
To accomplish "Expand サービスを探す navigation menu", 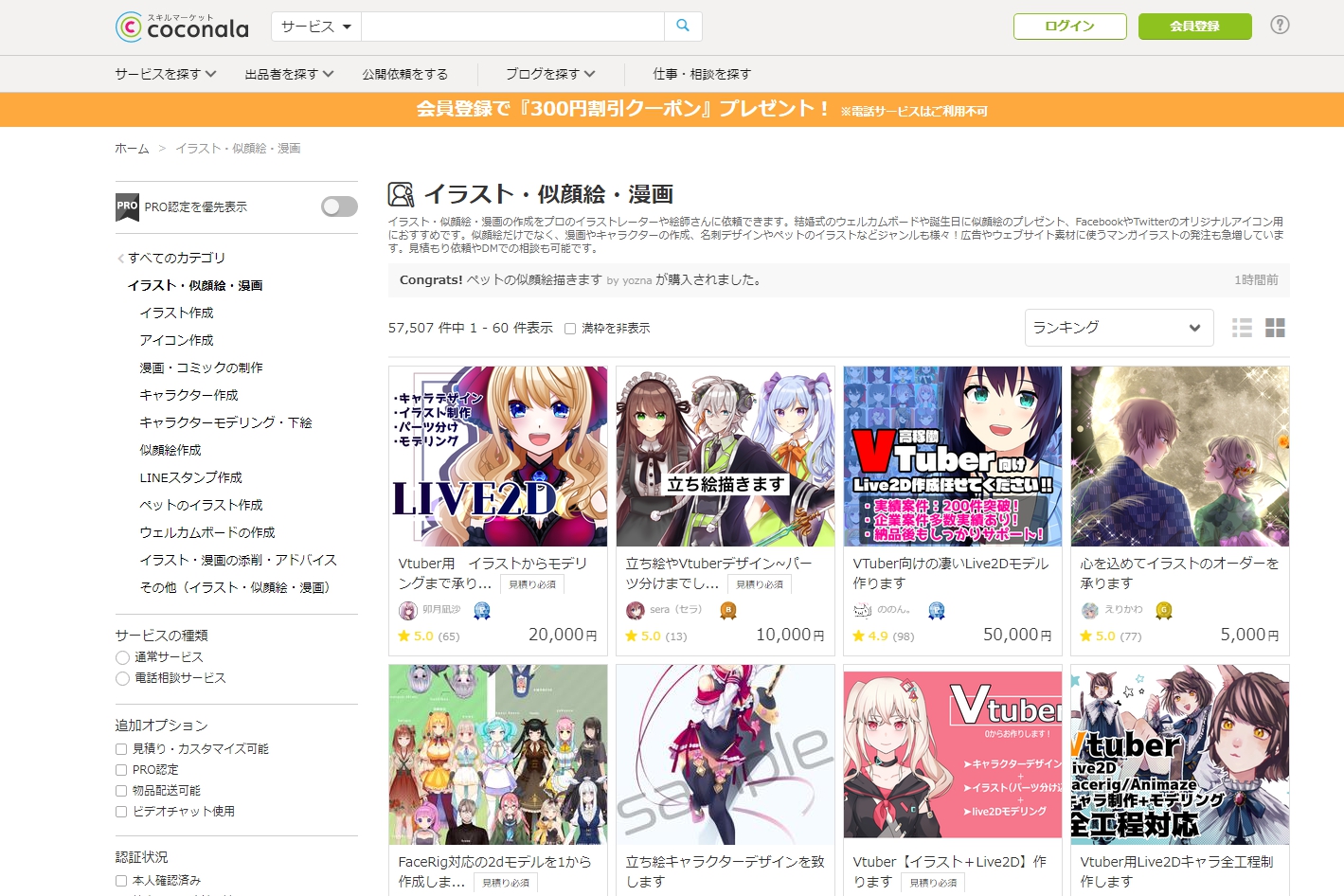I will click(x=166, y=74).
